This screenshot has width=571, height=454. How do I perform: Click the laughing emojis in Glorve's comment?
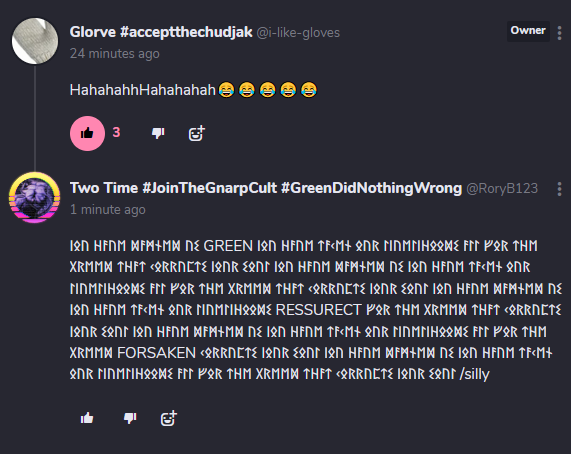click(x=268, y=90)
